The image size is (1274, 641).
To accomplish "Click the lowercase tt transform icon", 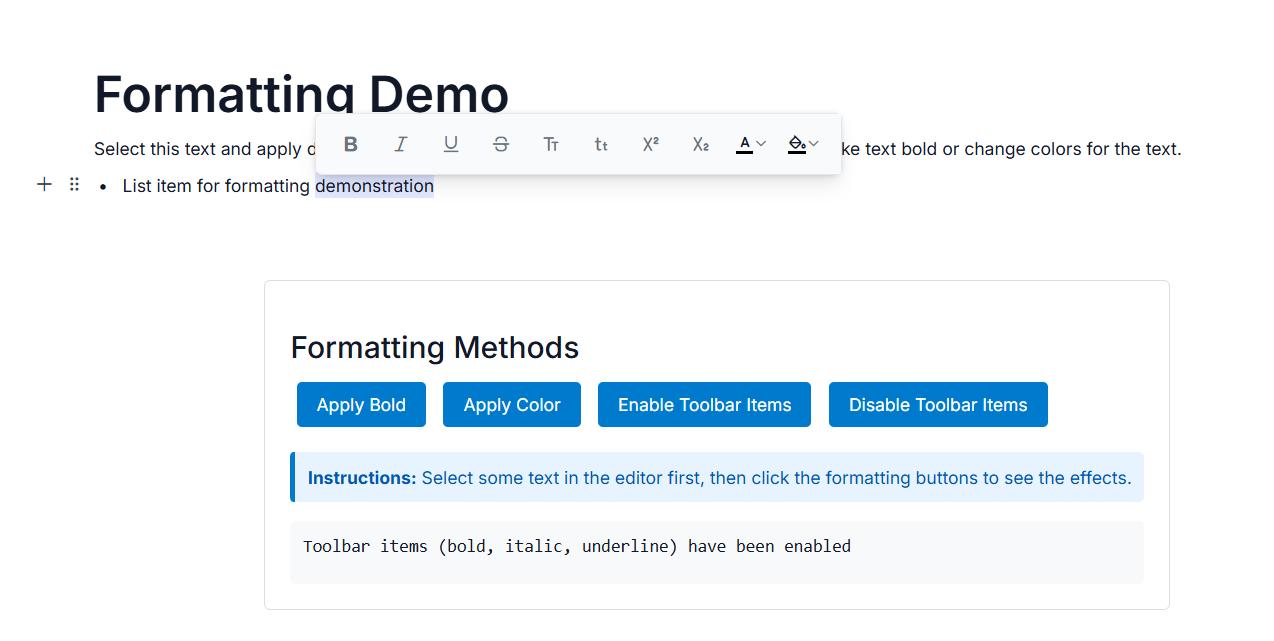I will pyautogui.click(x=600, y=144).
